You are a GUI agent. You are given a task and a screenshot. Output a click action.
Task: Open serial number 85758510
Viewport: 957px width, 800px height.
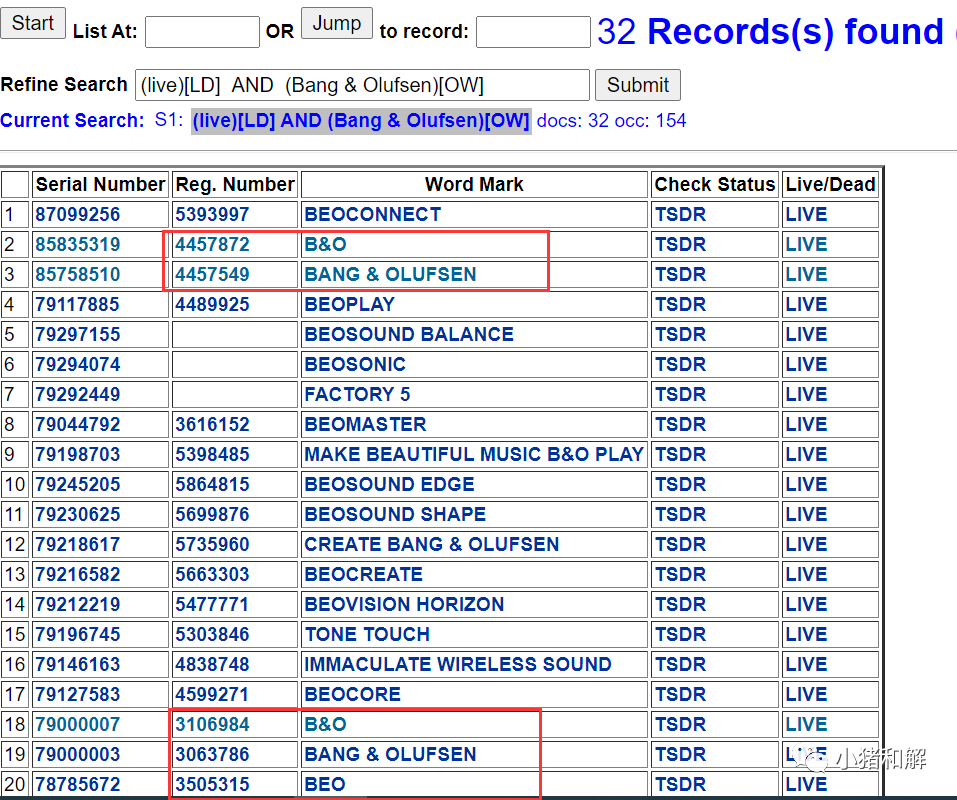point(78,274)
